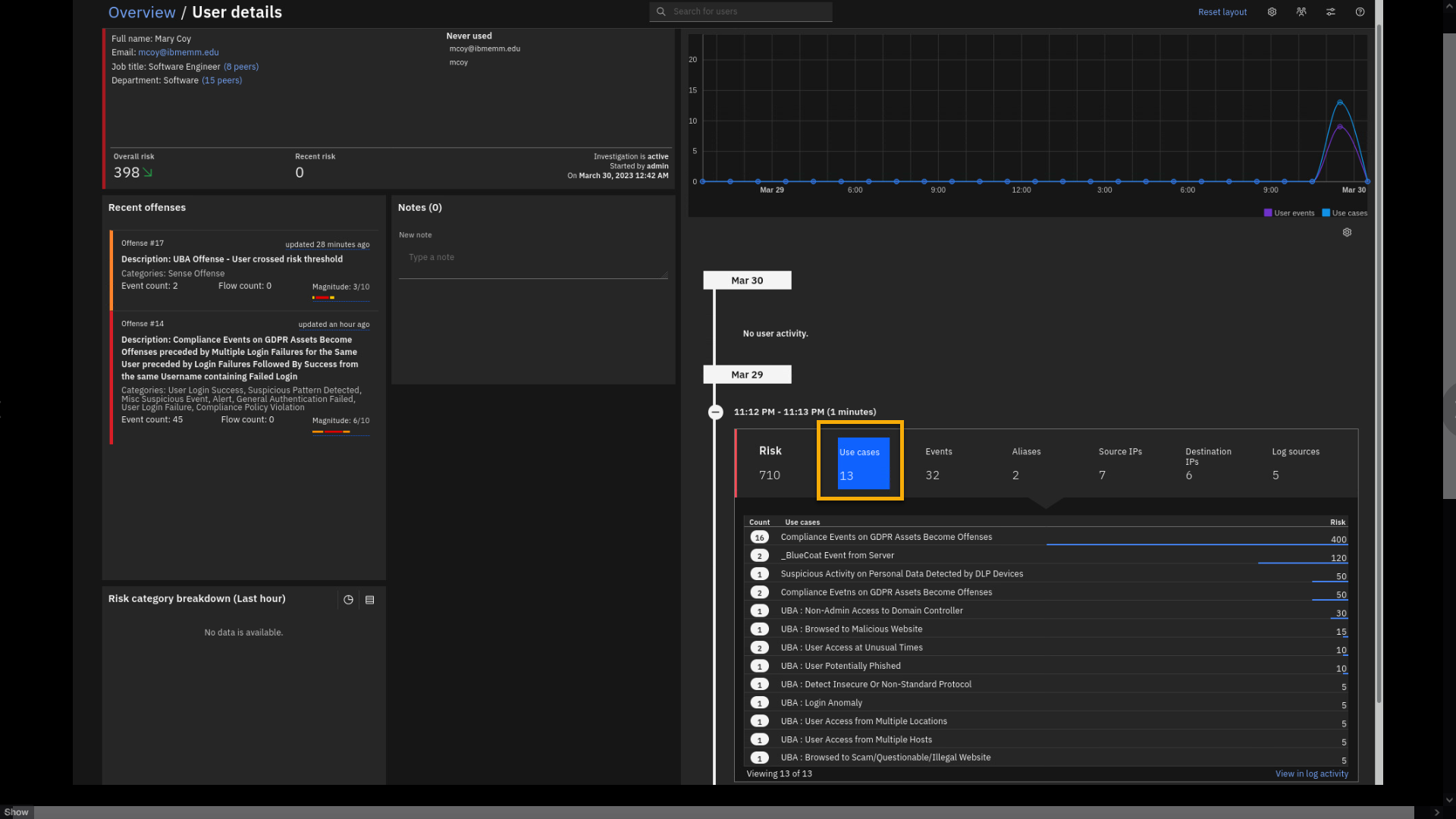Select the Log sources 5 tab

1295,463
